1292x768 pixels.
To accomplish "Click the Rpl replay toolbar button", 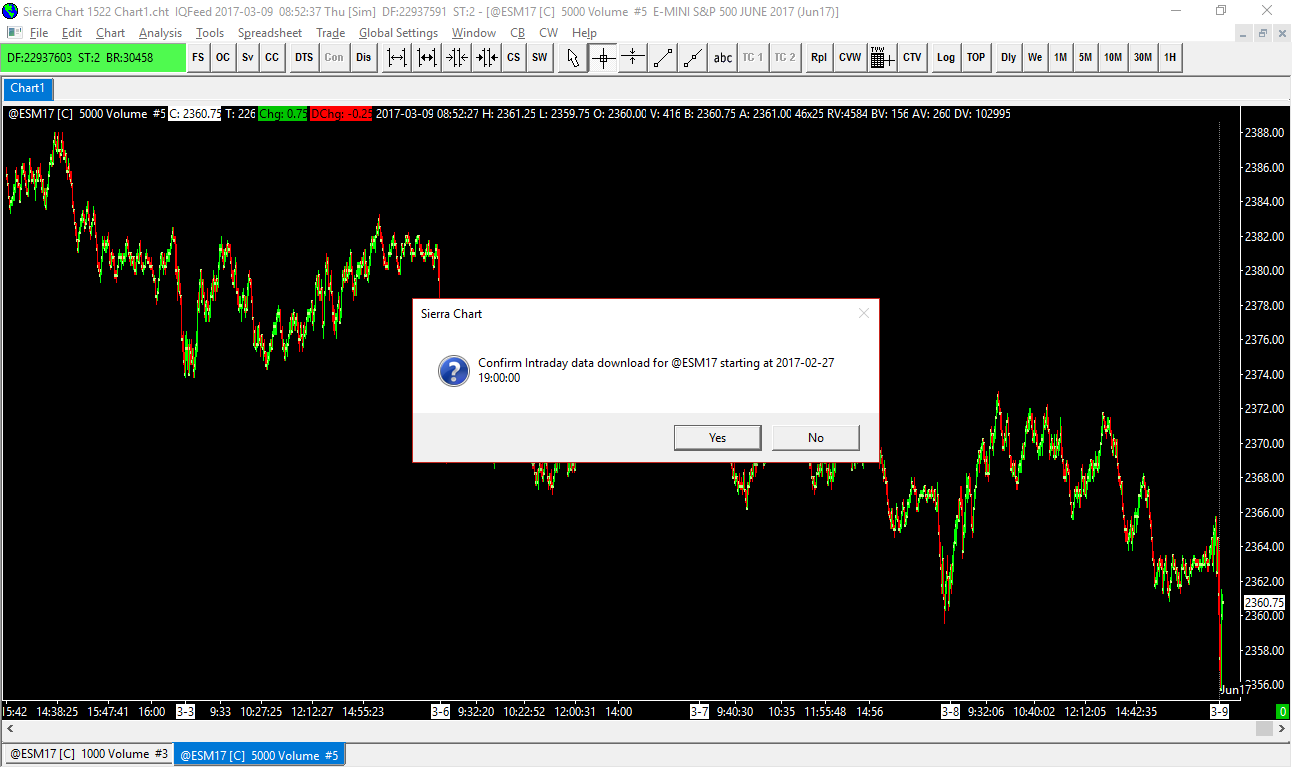I will coord(819,58).
